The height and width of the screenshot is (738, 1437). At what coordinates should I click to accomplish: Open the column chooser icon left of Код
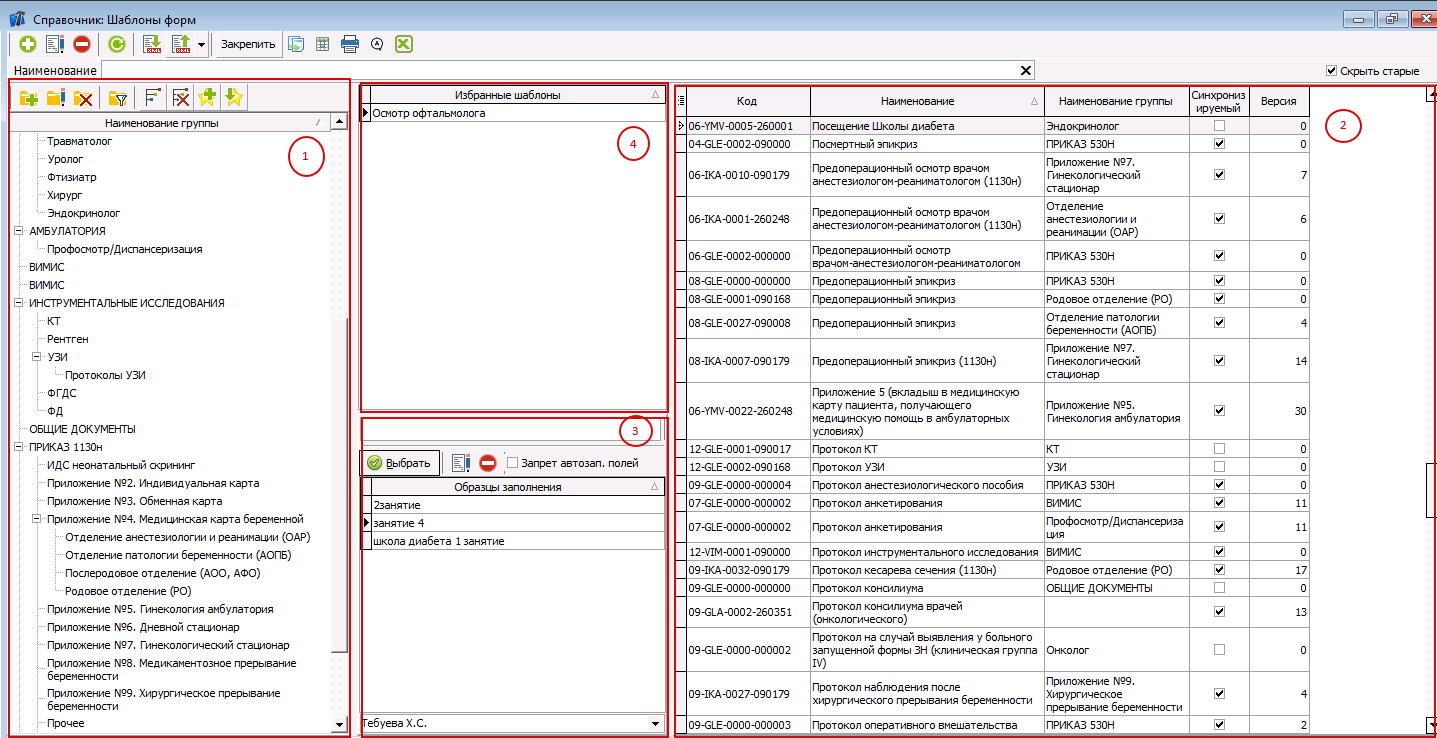pyautogui.click(x=681, y=101)
